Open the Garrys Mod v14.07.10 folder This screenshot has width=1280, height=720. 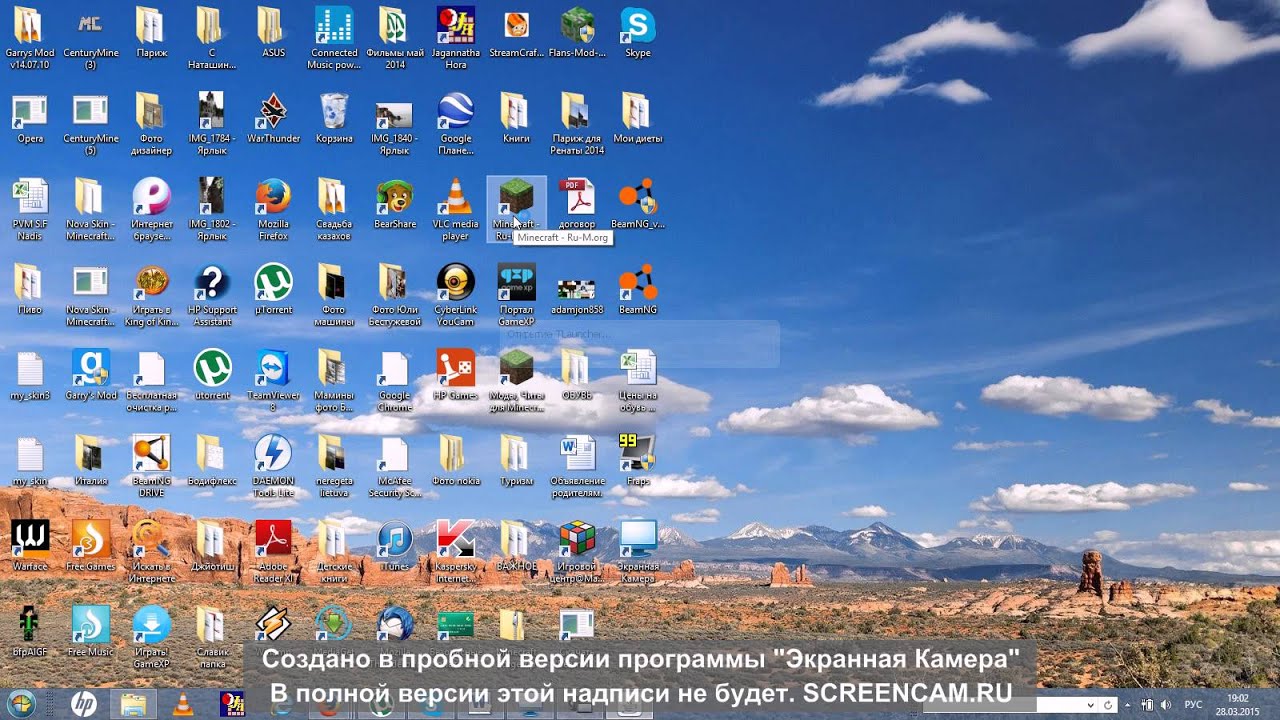(x=30, y=38)
